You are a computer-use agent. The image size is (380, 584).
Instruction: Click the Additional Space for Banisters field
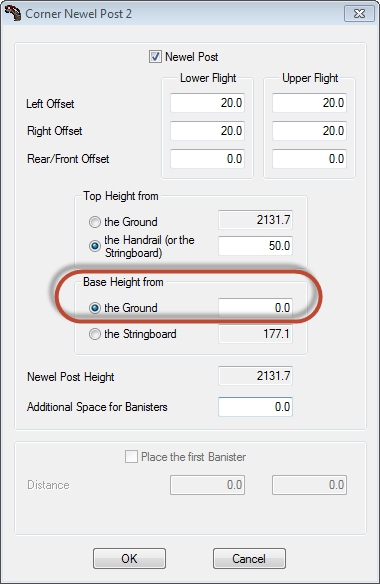(255, 407)
